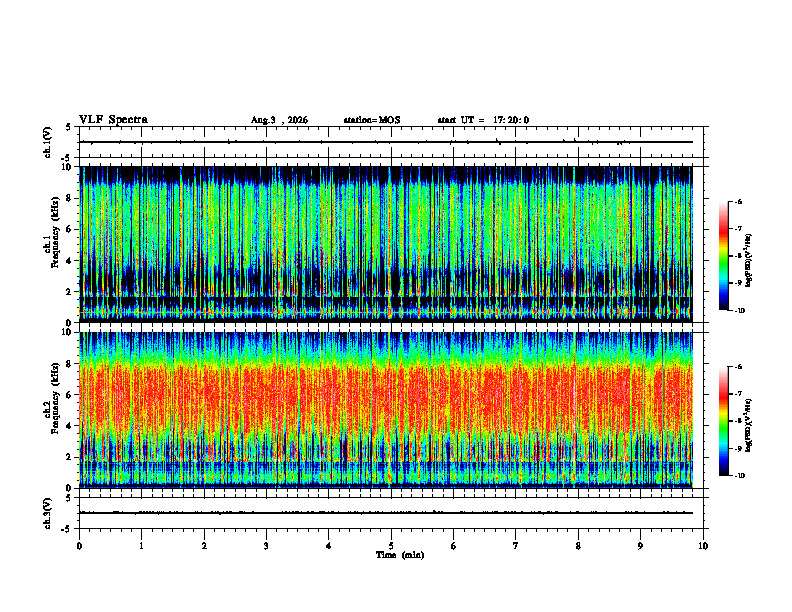Viewport: 792px width, 612px height.
Task: Click the "5" minute tick on the time axis
Action: tap(391, 546)
